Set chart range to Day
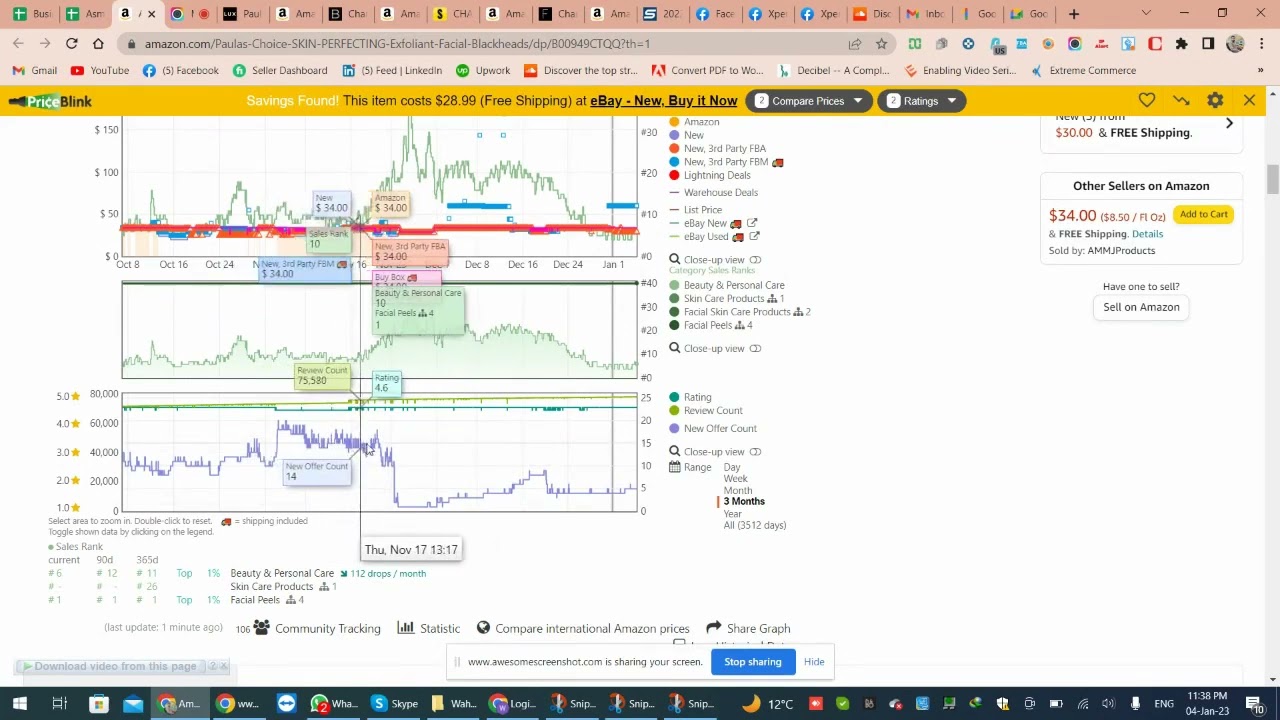Screen dimensions: 1280x720 click(732, 467)
